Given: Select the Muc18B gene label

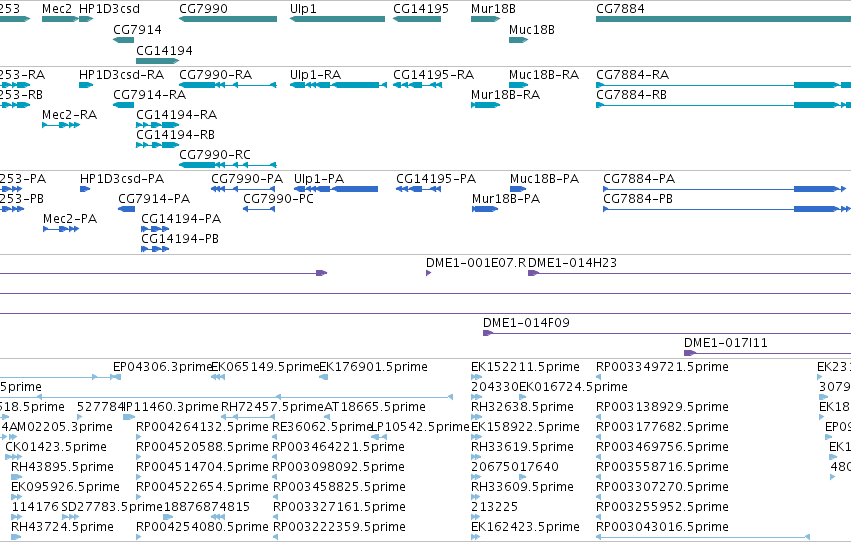Looking at the screenshot, I should click(531, 29).
